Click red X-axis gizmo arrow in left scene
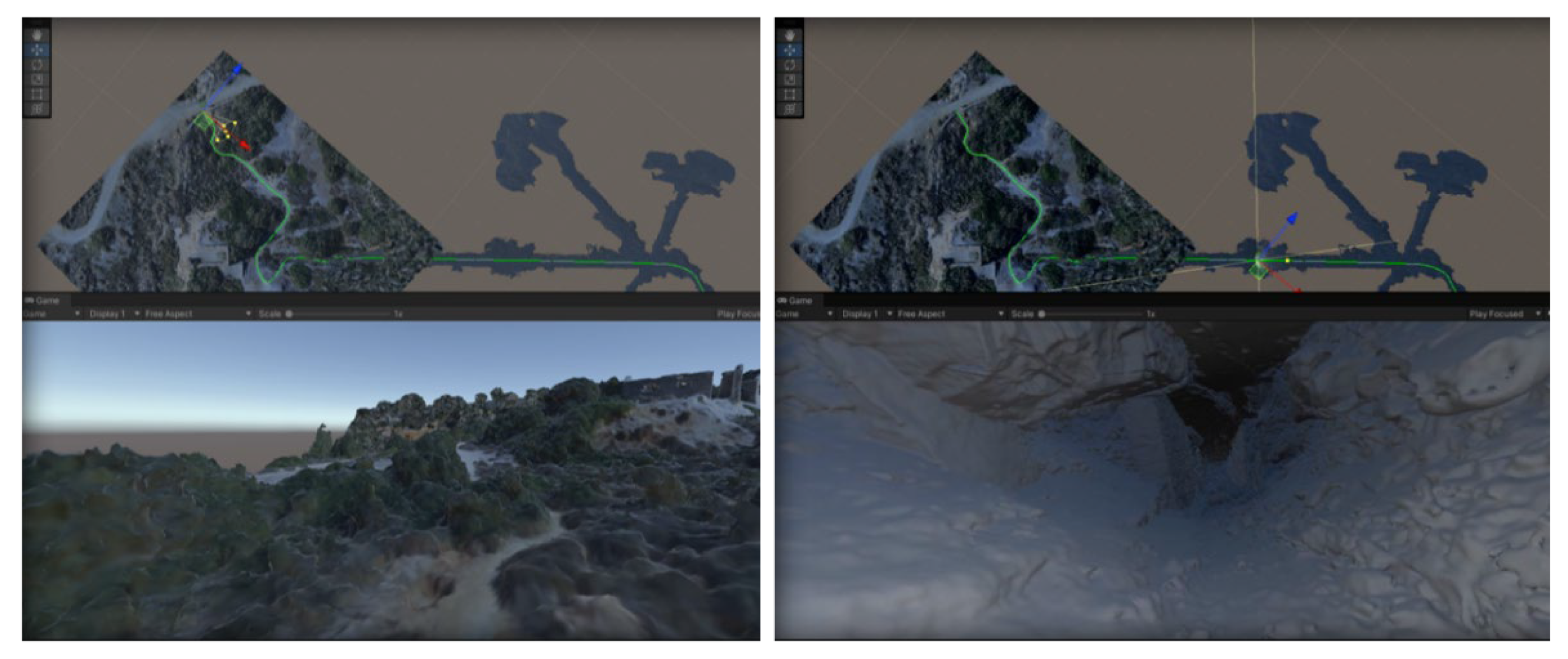 (244, 146)
